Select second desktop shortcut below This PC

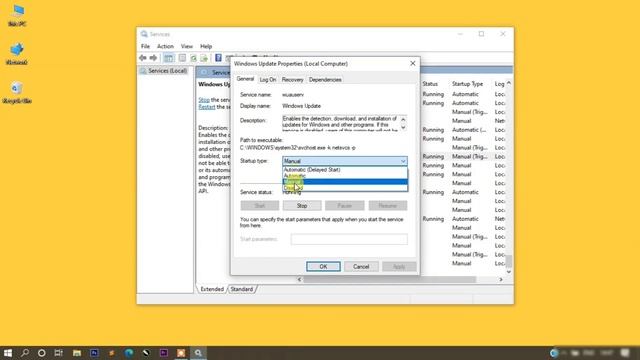[x=17, y=54]
